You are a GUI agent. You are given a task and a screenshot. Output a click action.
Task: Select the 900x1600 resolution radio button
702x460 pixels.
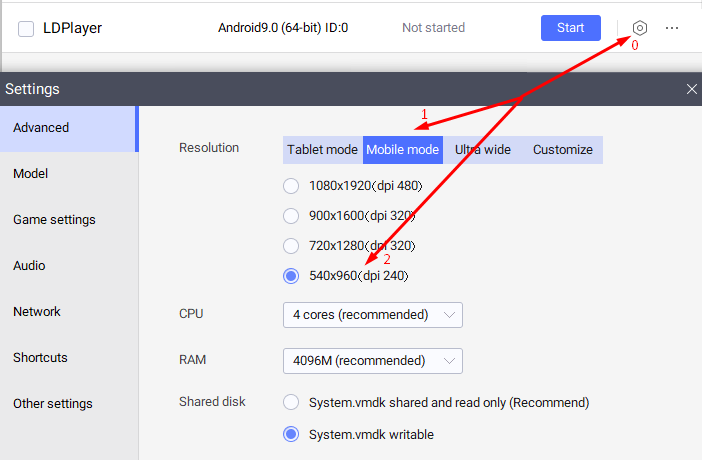(291, 215)
